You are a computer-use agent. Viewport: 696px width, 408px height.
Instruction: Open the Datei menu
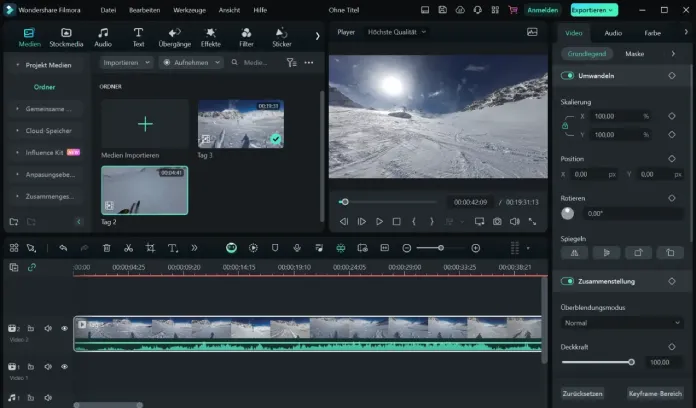click(108, 10)
